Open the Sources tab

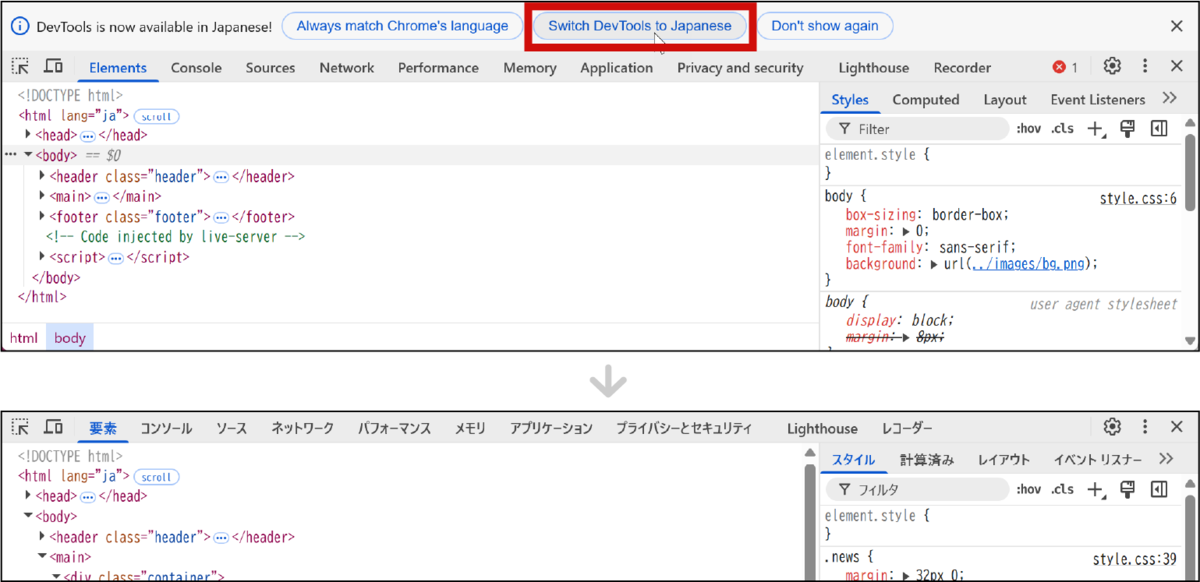270,68
